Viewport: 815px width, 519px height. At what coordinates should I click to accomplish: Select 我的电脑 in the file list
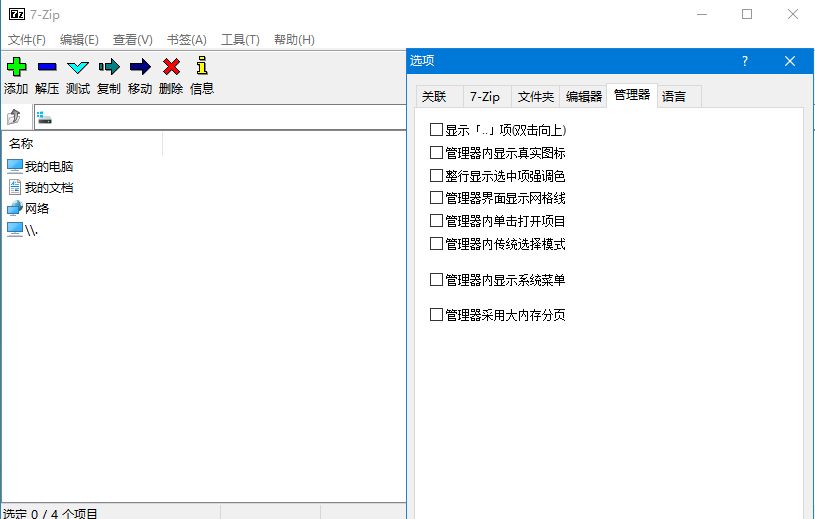(48, 166)
